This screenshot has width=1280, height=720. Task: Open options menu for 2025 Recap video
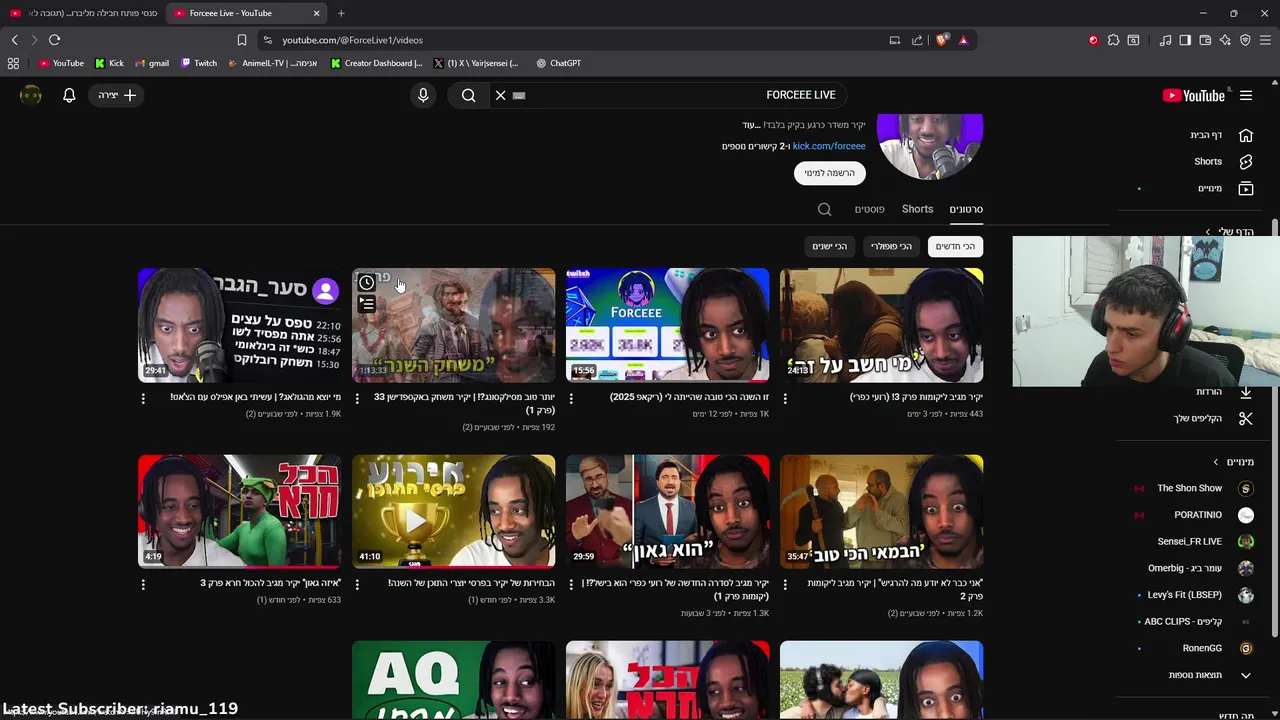click(x=571, y=398)
